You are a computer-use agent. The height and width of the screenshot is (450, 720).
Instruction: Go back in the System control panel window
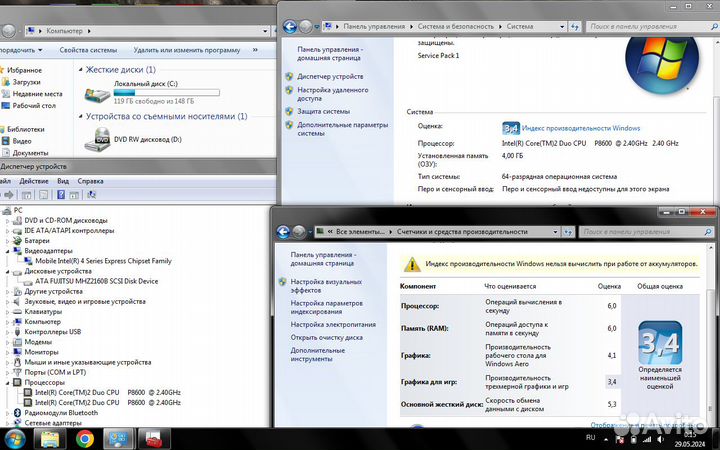click(x=290, y=27)
